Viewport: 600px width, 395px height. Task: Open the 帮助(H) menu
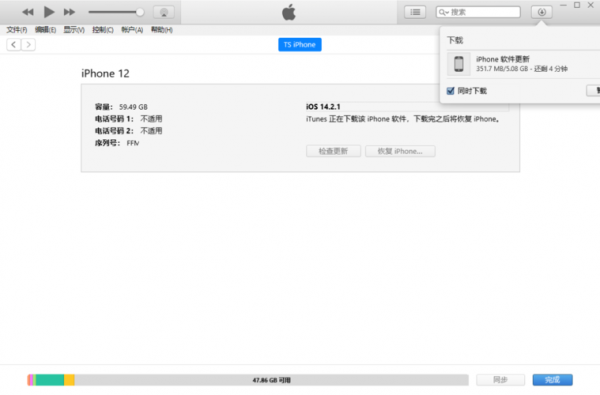(x=161, y=30)
